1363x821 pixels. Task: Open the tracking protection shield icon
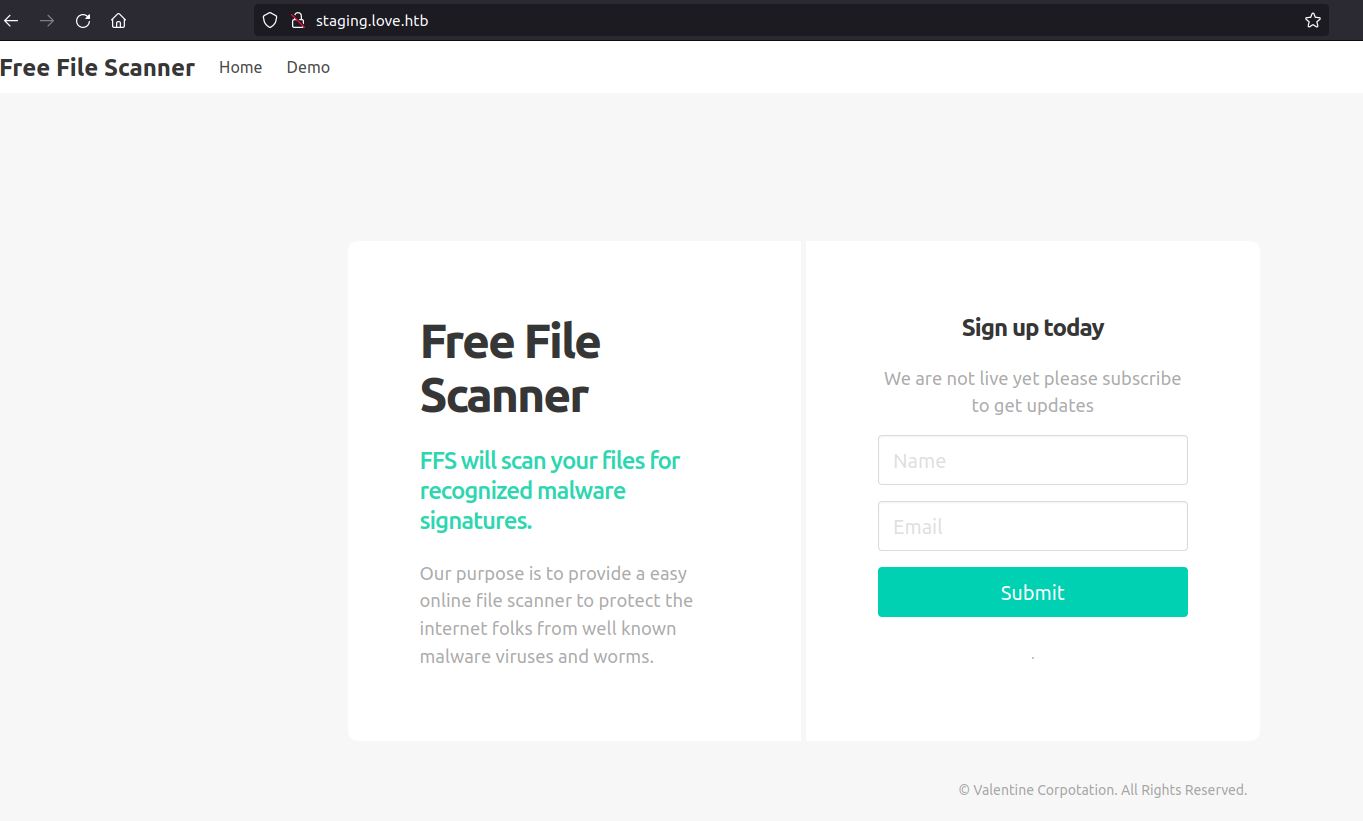pos(270,20)
